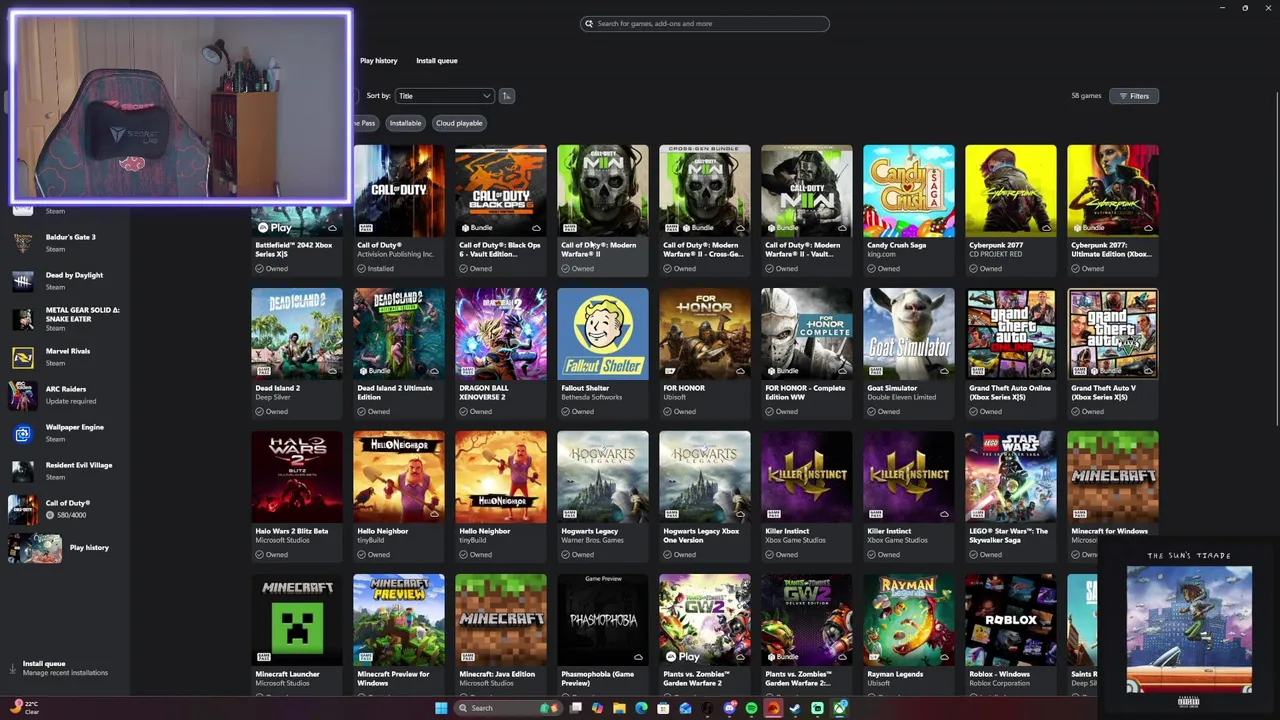Click the Install queue download icon in the sidebar
This screenshot has width=1280, height=720.
coord(13,668)
